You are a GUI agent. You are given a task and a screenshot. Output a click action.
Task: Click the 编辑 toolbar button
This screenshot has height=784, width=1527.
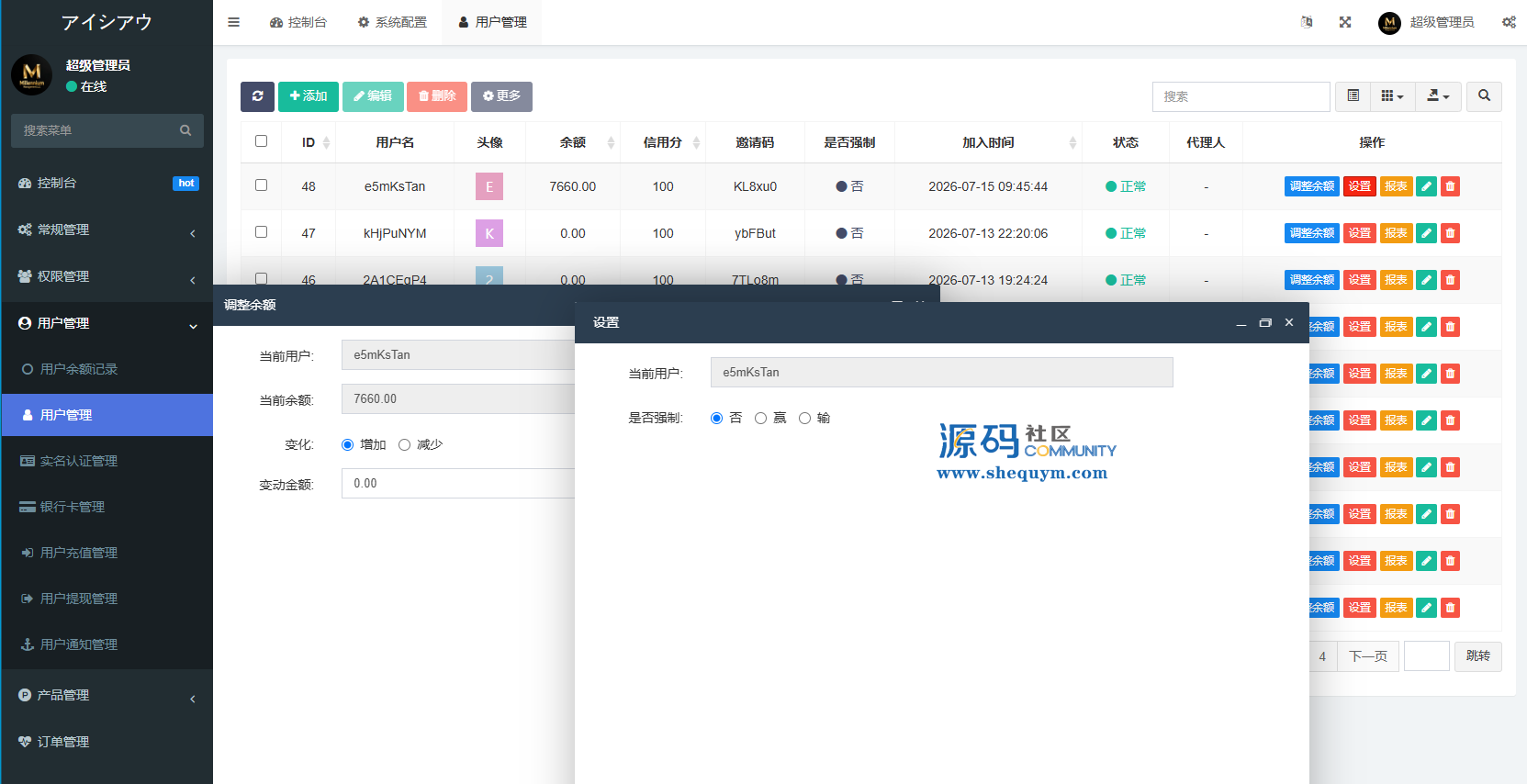(x=373, y=96)
